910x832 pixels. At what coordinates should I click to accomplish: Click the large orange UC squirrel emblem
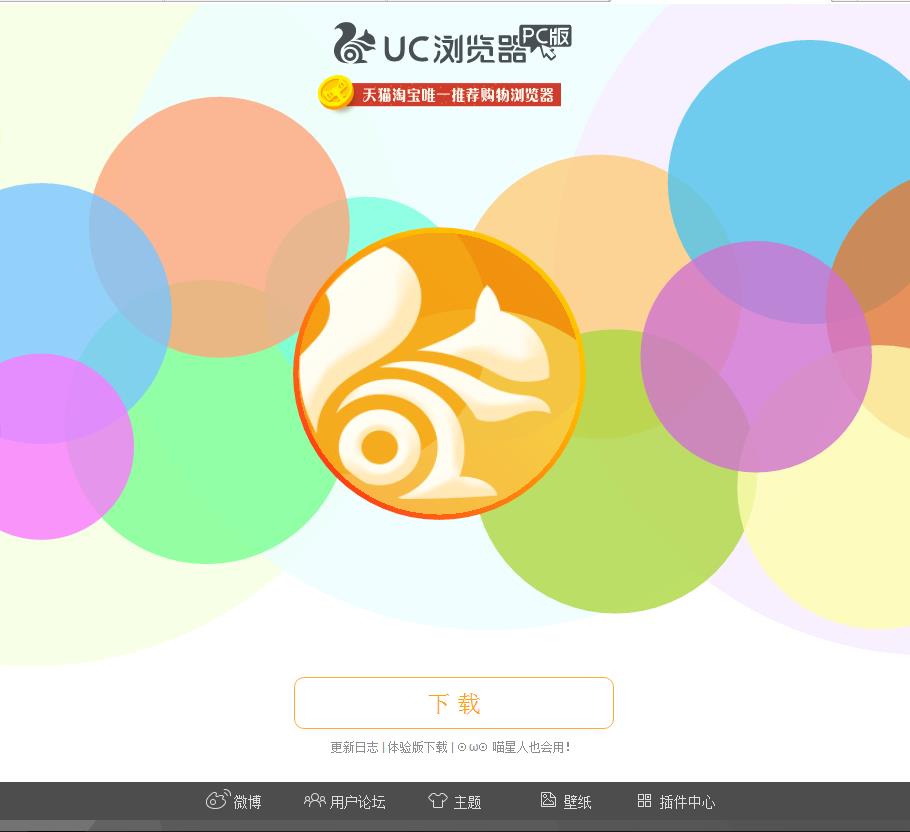[439, 373]
